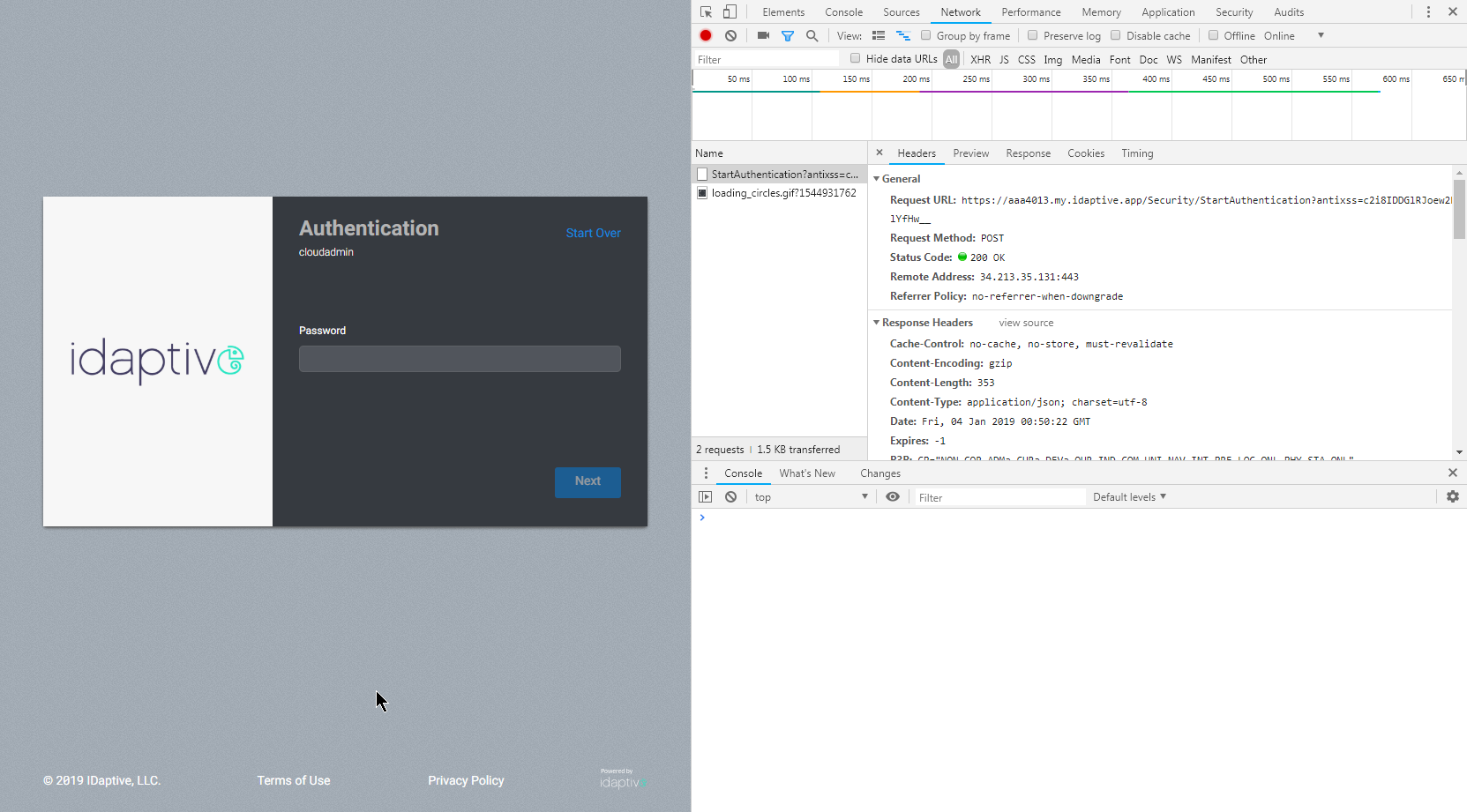The image size is (1467, 812).
Task: Open DevTools customize three-dot menu
Action: click(x=1428, y=12)
